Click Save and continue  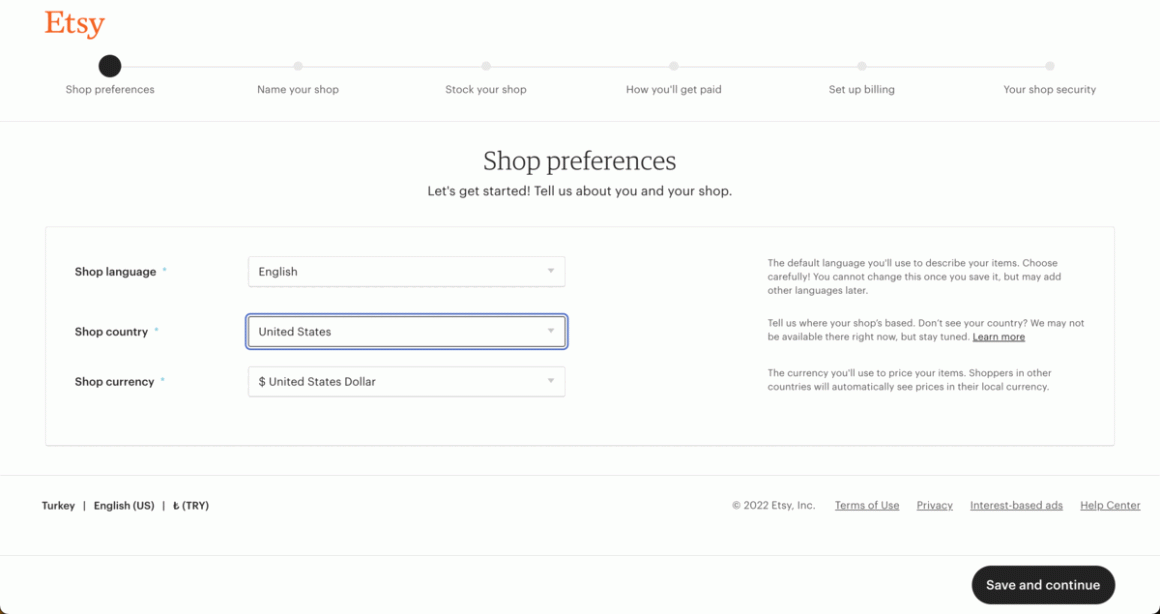click(x=1043, y=585)
